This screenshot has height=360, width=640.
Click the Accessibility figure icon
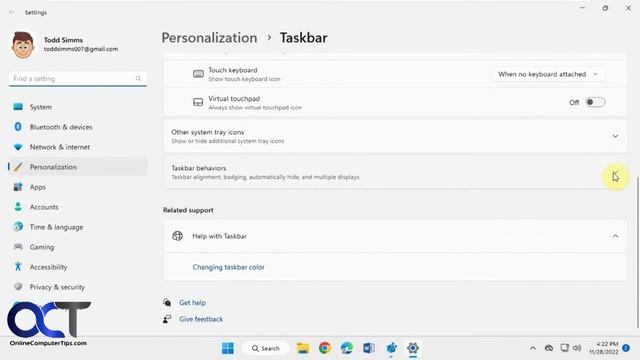point(18,267)
